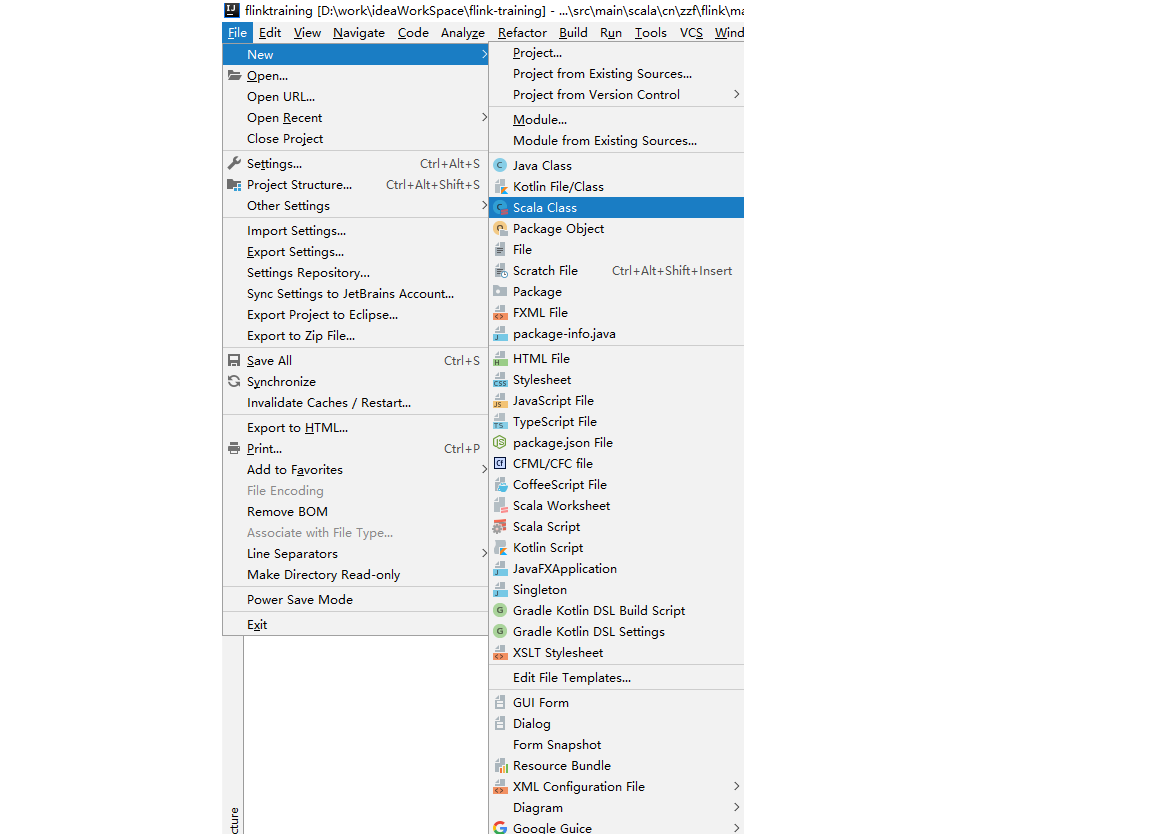Open the Navigate menu
This screenshot has height=834, width=1152.
point(359,32)
